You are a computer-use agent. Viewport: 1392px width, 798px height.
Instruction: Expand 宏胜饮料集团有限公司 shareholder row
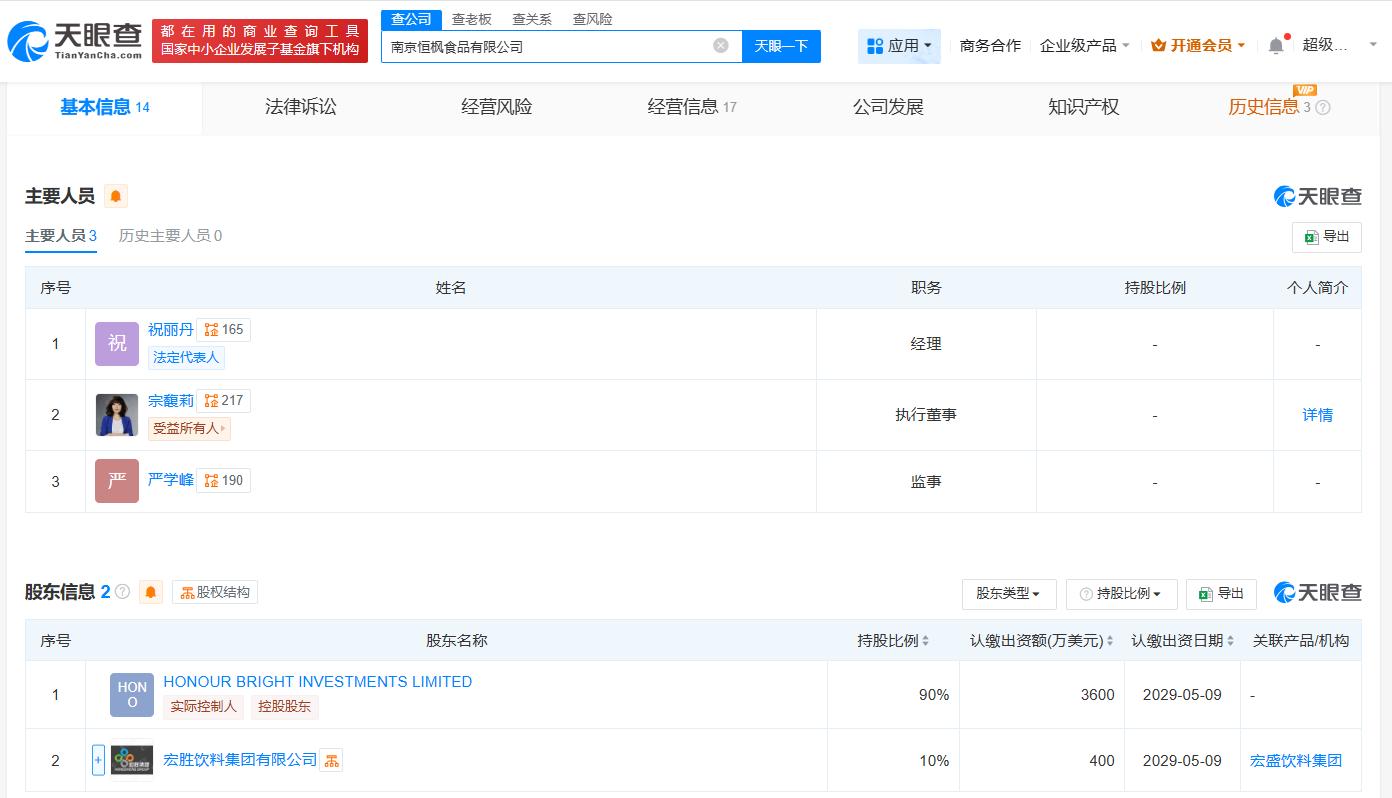tap(97, 759)
